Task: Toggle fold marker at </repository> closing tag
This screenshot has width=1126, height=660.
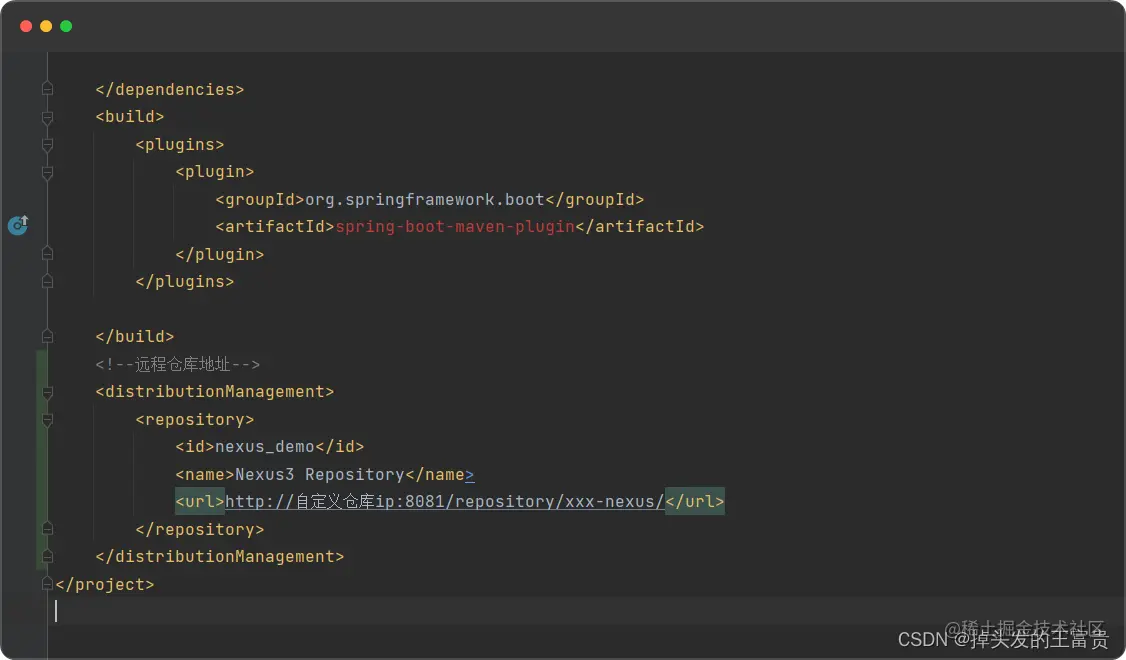Action: tap(47, 529)
